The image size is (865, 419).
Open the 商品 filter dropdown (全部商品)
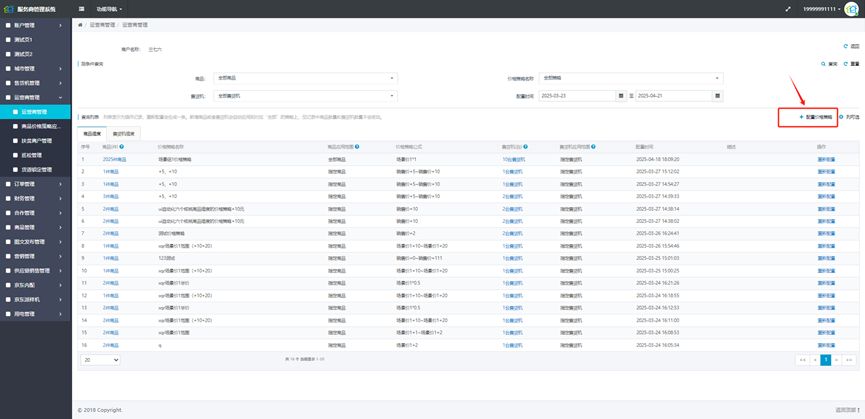point(306,78)
